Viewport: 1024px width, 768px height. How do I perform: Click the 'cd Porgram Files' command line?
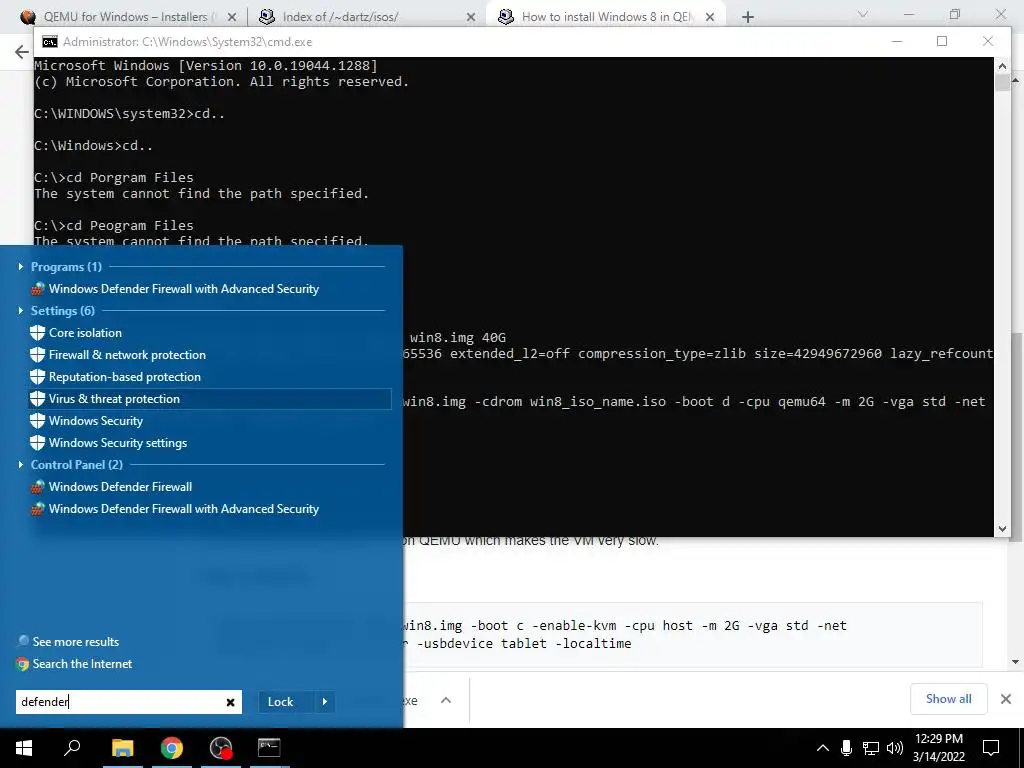[114, 178]
